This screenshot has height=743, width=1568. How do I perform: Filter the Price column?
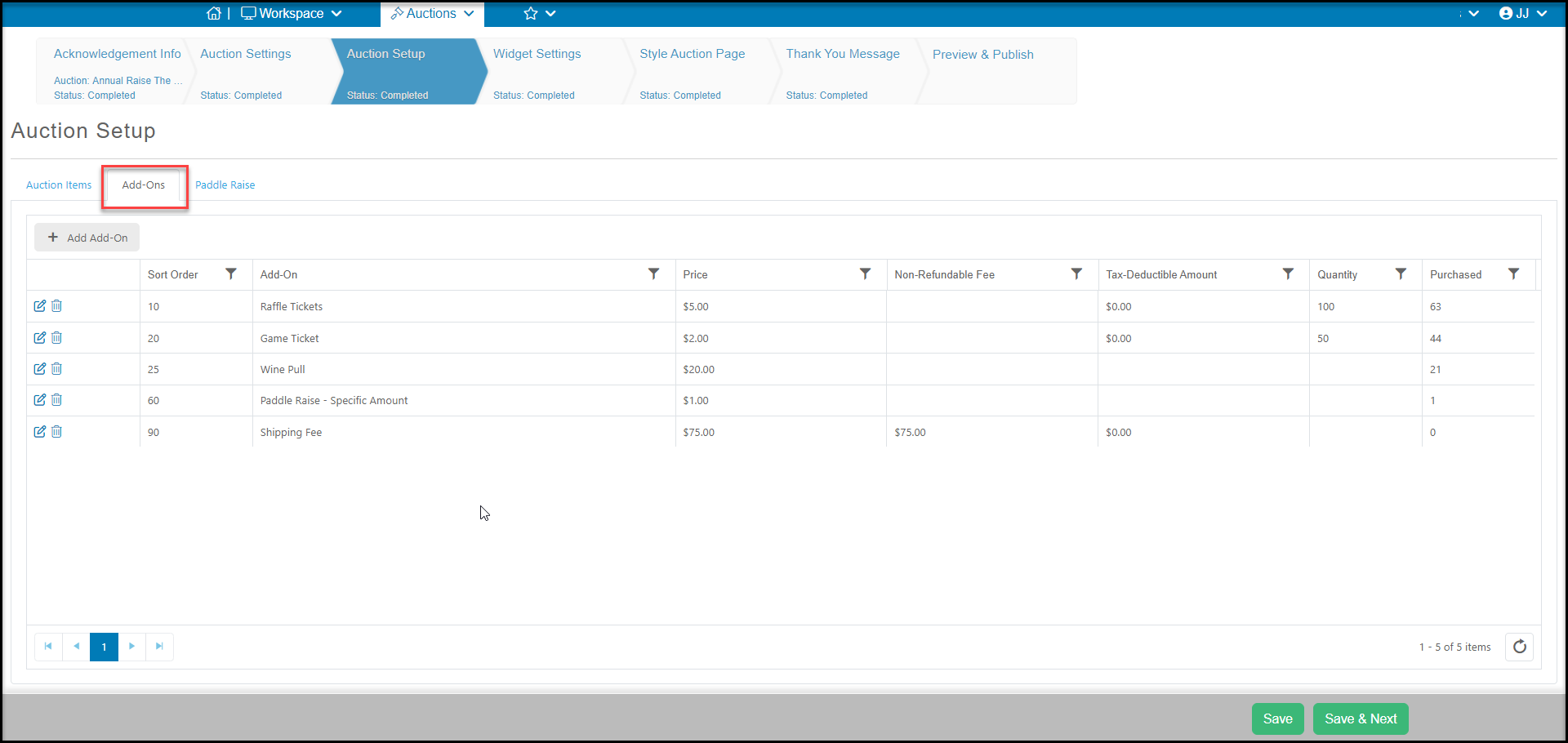[x=865, y=274]
